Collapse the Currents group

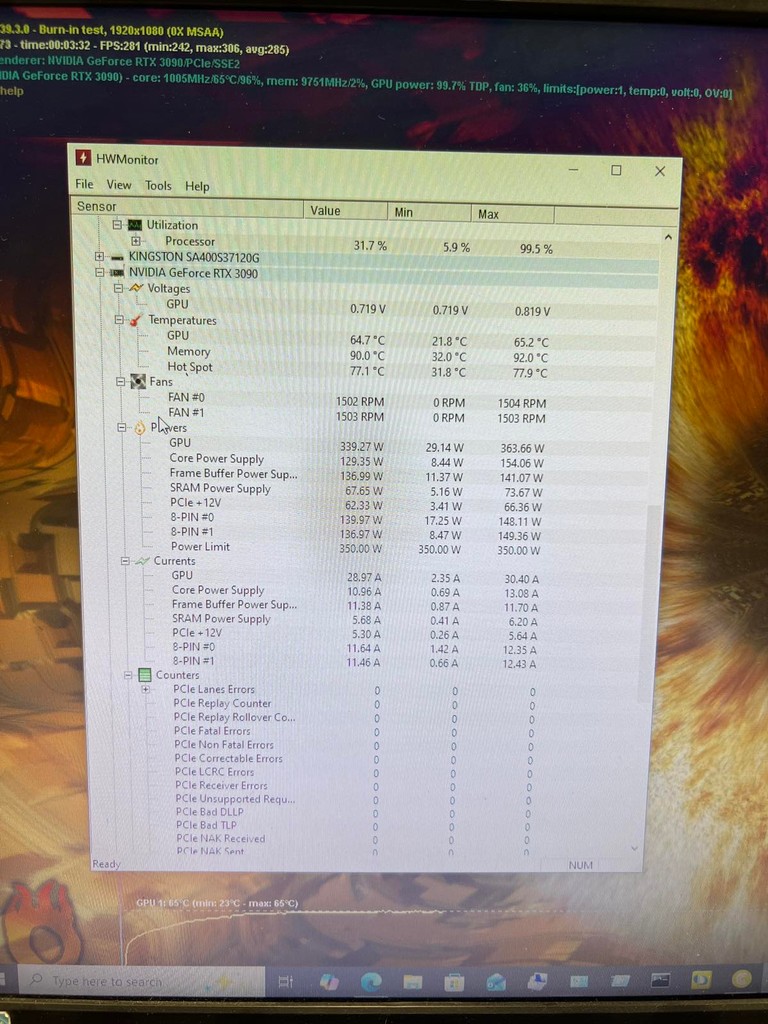(125, 561)
